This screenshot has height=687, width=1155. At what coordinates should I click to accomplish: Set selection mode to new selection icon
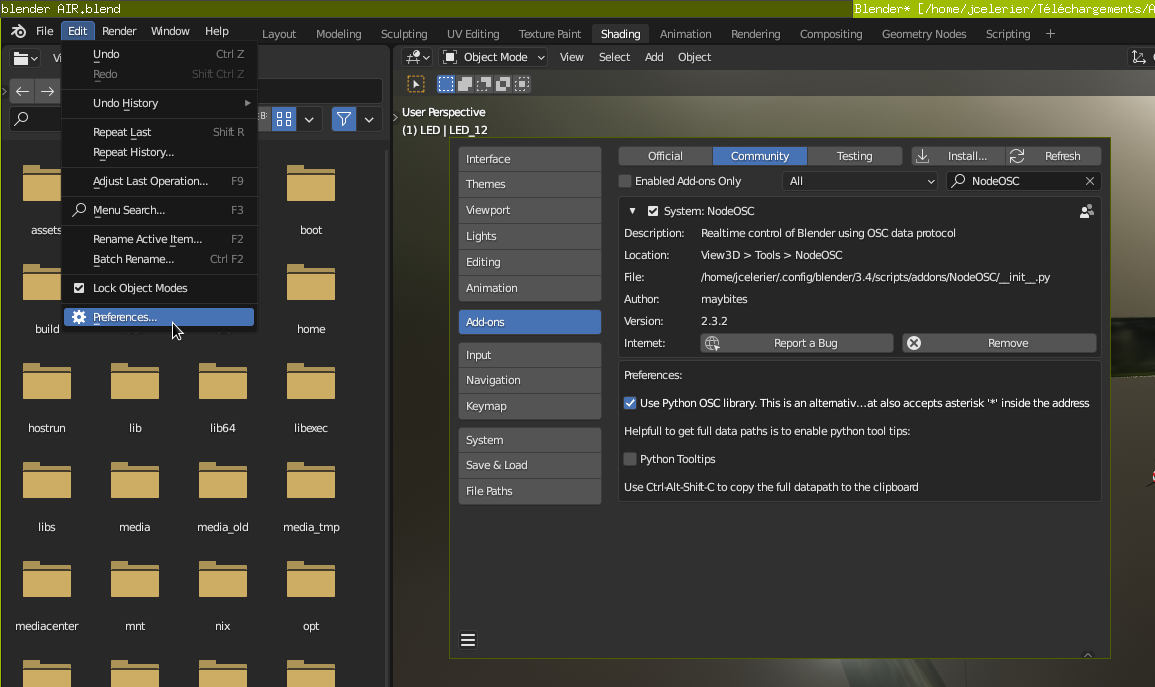coord(446,84)
